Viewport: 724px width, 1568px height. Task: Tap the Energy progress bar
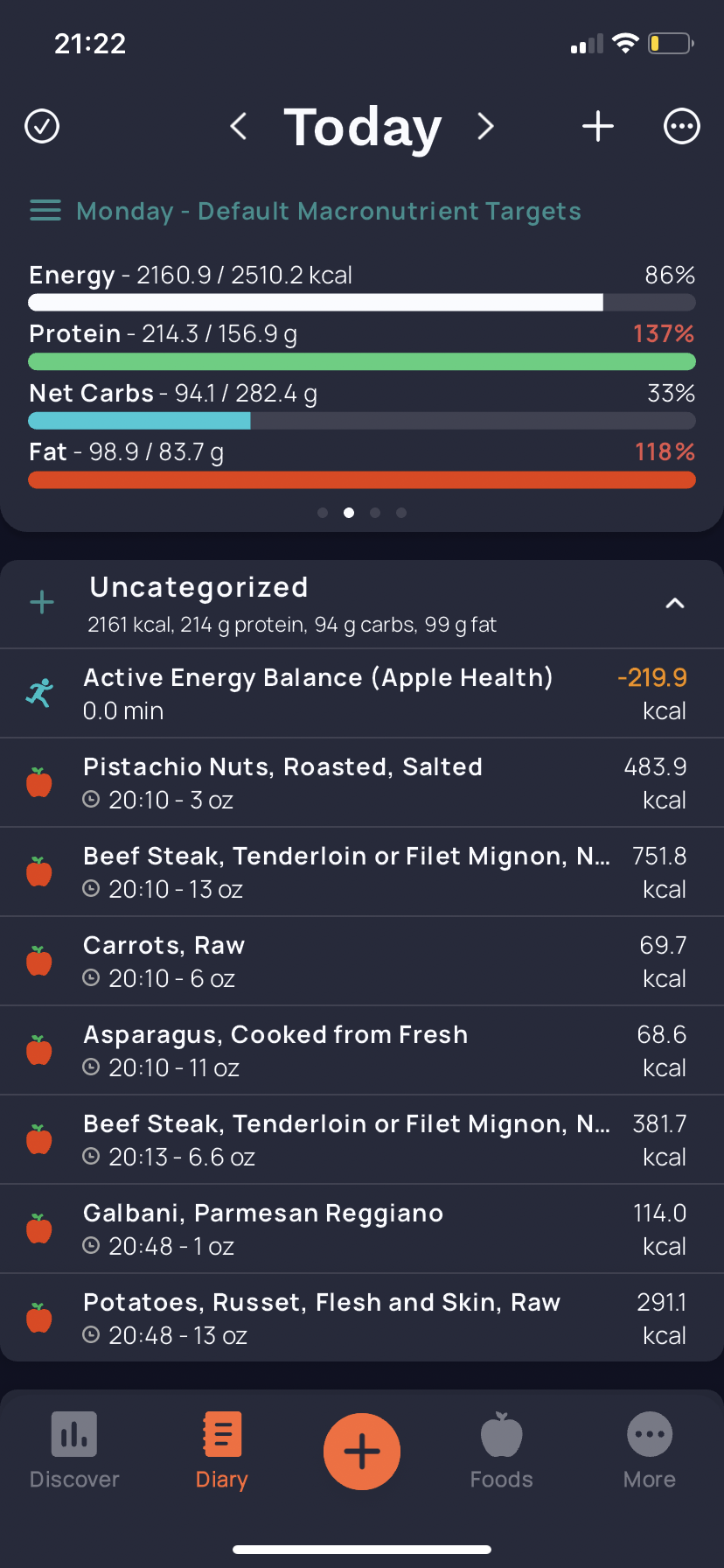pos(362,303)
